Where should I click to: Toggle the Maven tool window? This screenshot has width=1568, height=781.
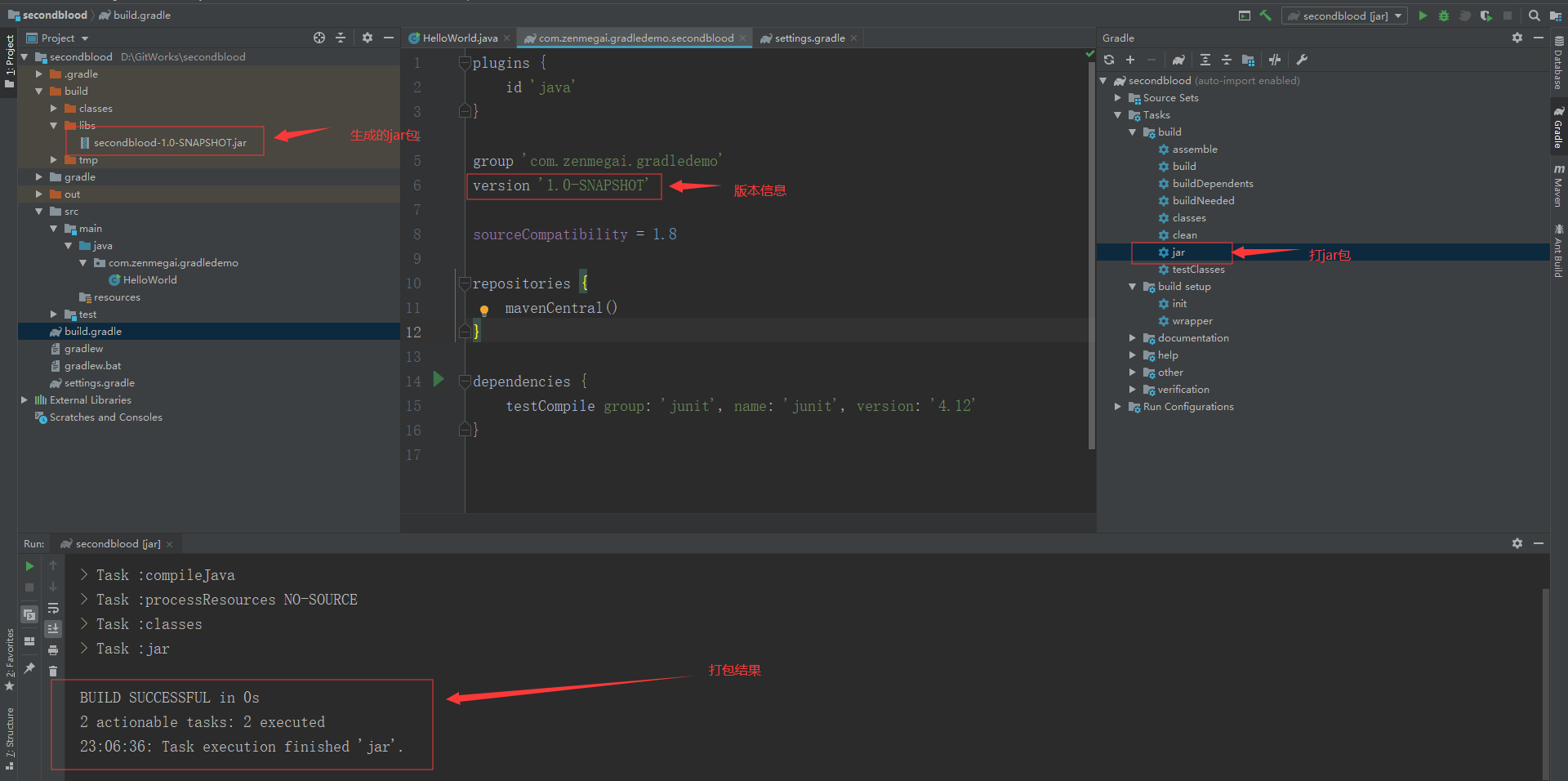[1559, 185]
